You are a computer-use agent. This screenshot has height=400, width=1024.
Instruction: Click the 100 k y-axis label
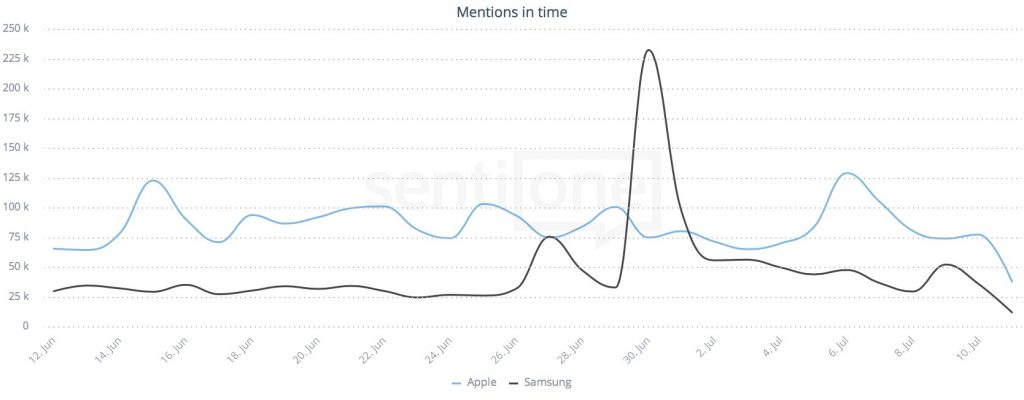click(18, 208)
